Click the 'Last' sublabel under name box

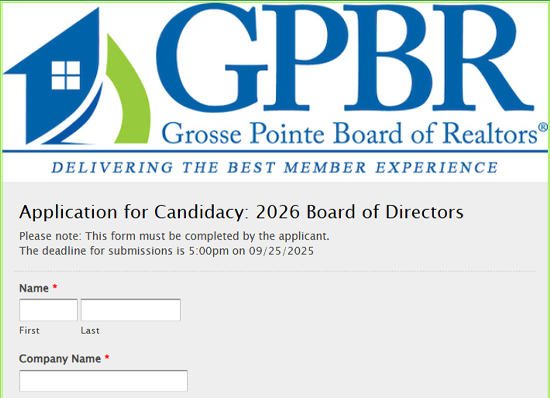(90, 331)
